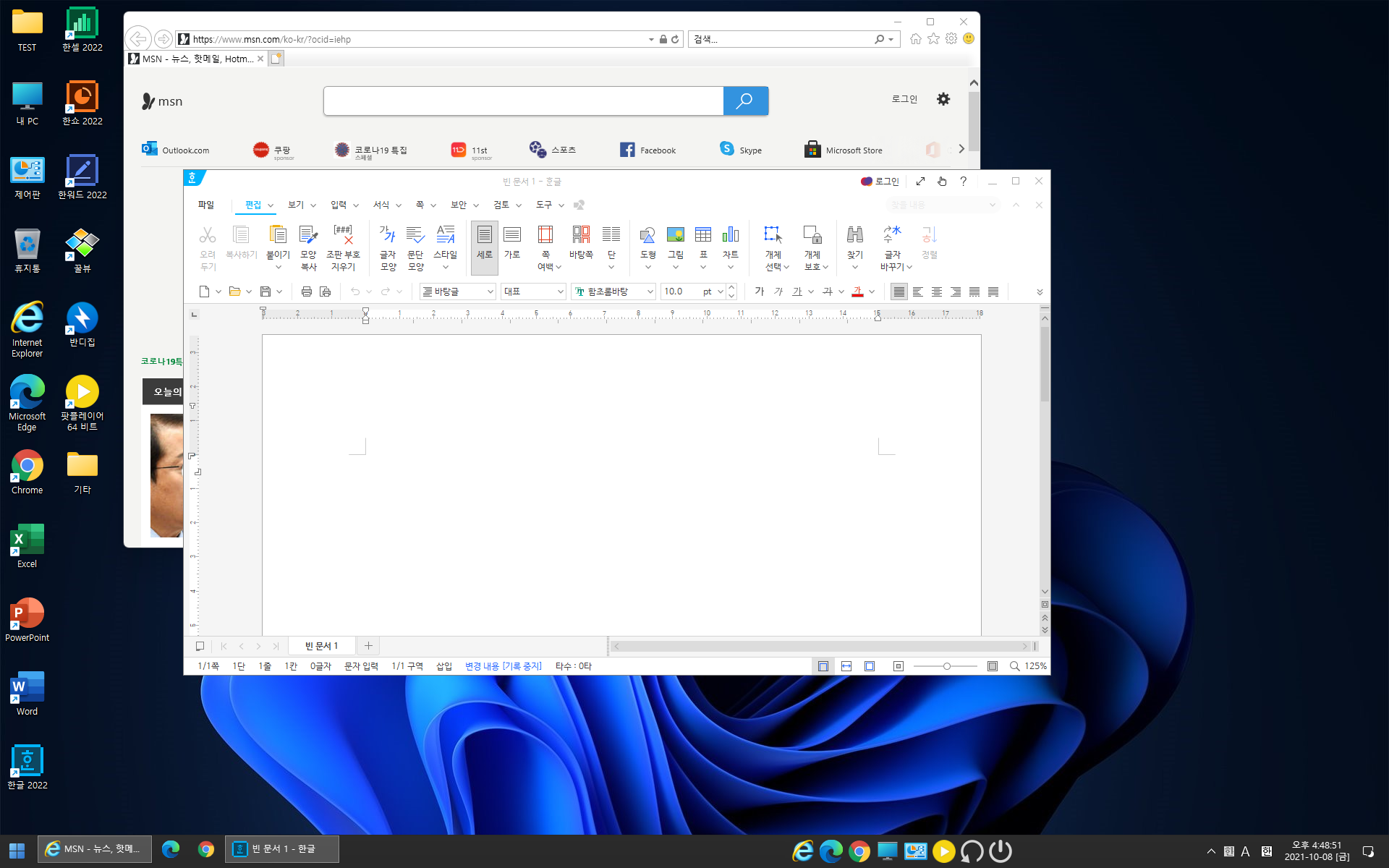This screenshot has width=1389, height=868.
Task: Toggle 삽입 insert mode in status bar
Action: pos(444,666)
